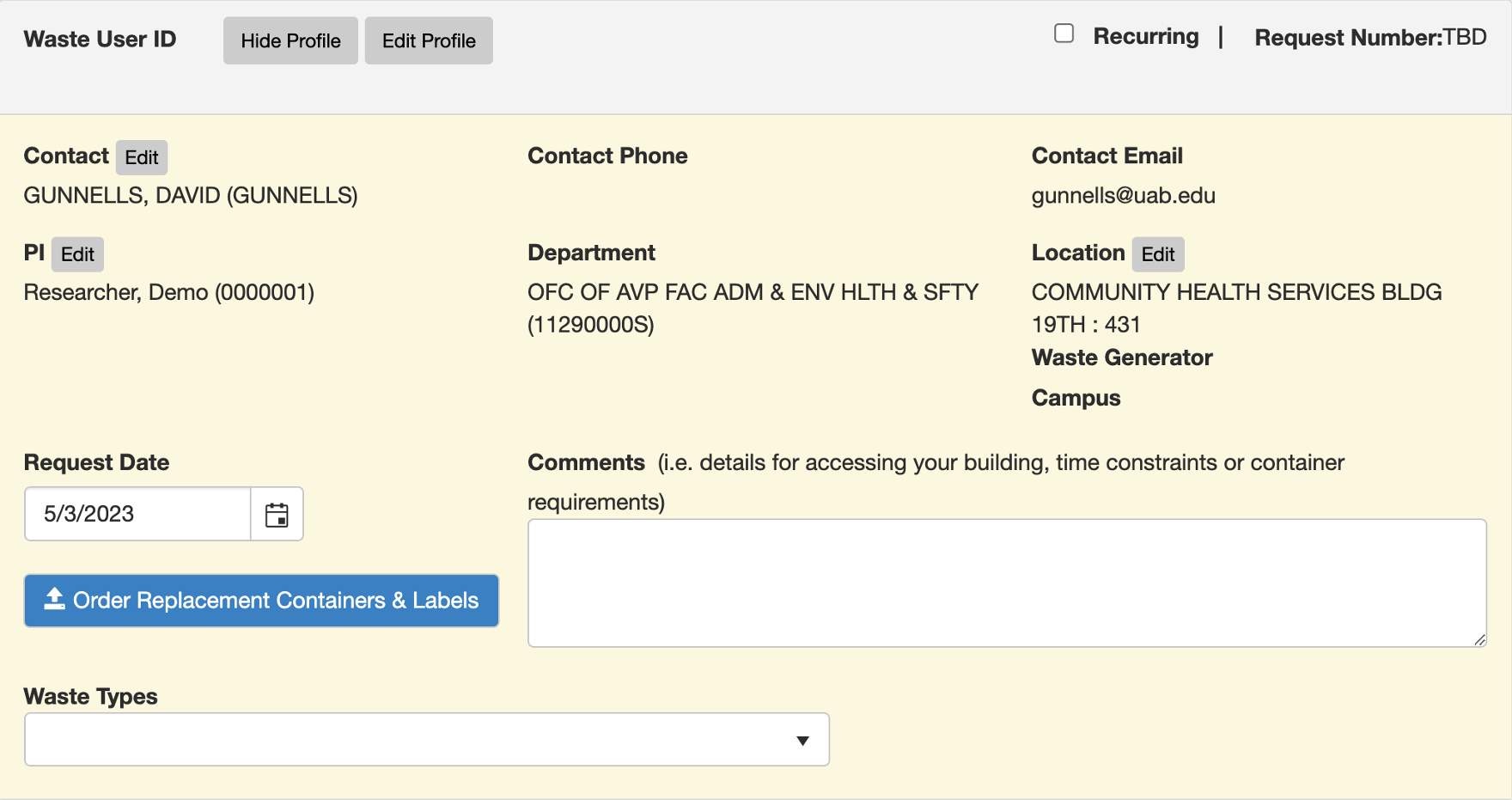Enable the Recurring checkbox
This screenshot has width=1512, height=800.
tap(1064, 34)
